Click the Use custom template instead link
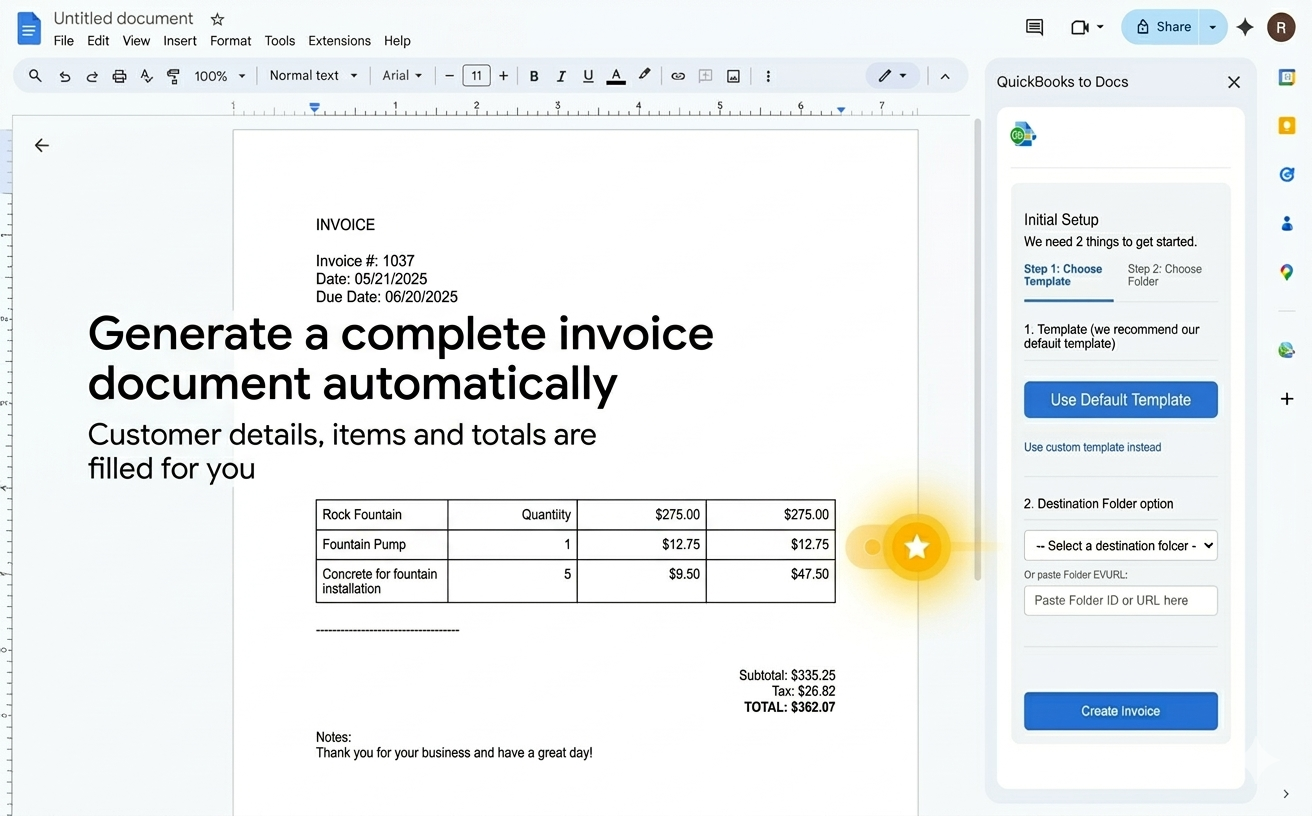1312x816 pixels. [1092, 447]
